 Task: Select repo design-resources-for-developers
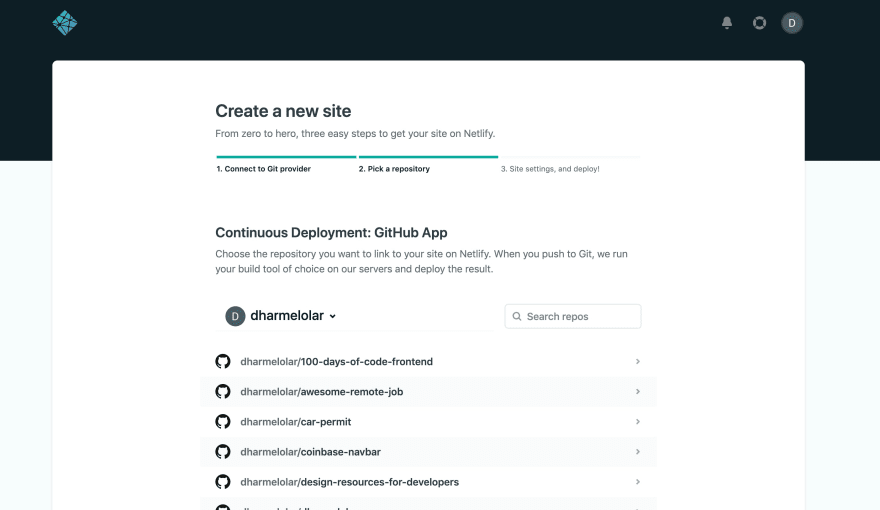click(428, 482)
